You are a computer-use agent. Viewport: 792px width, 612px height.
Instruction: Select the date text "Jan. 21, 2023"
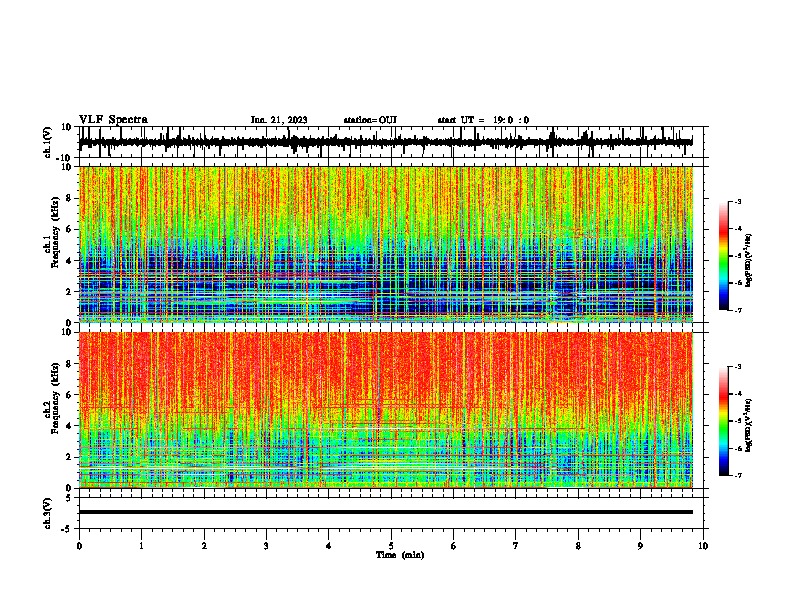click(279, 120)
